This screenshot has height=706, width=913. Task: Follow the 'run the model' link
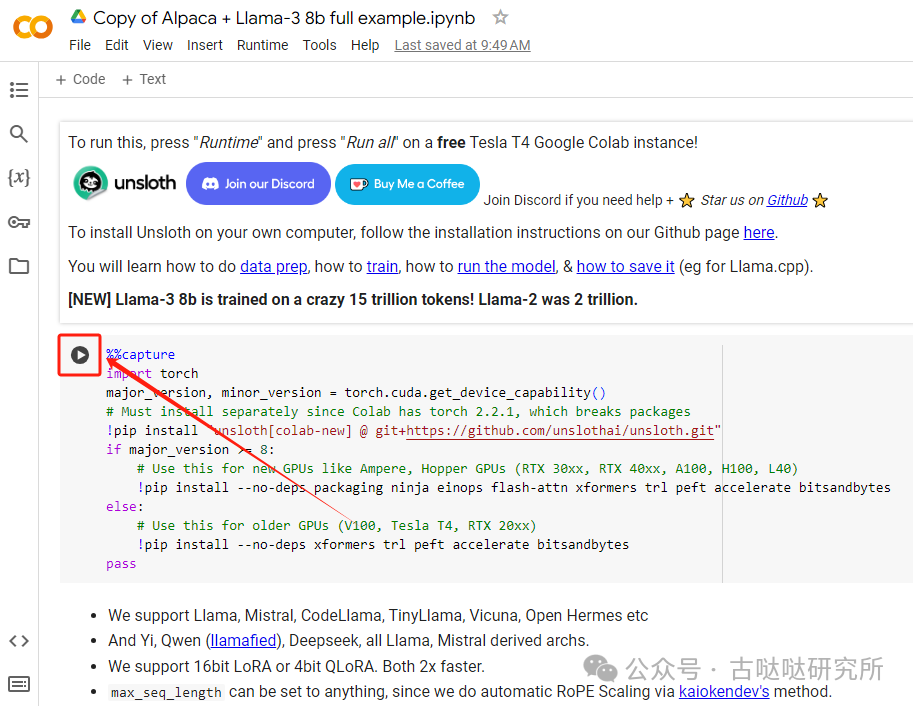coord(507,266)
